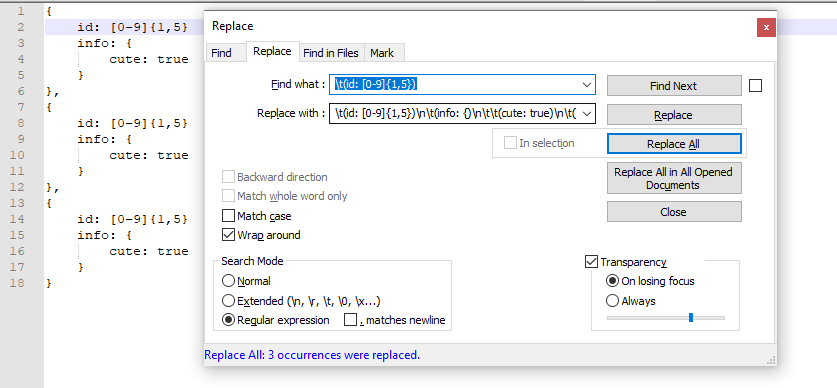
Task: Select the Replace tab
Action: click(272, 51)
